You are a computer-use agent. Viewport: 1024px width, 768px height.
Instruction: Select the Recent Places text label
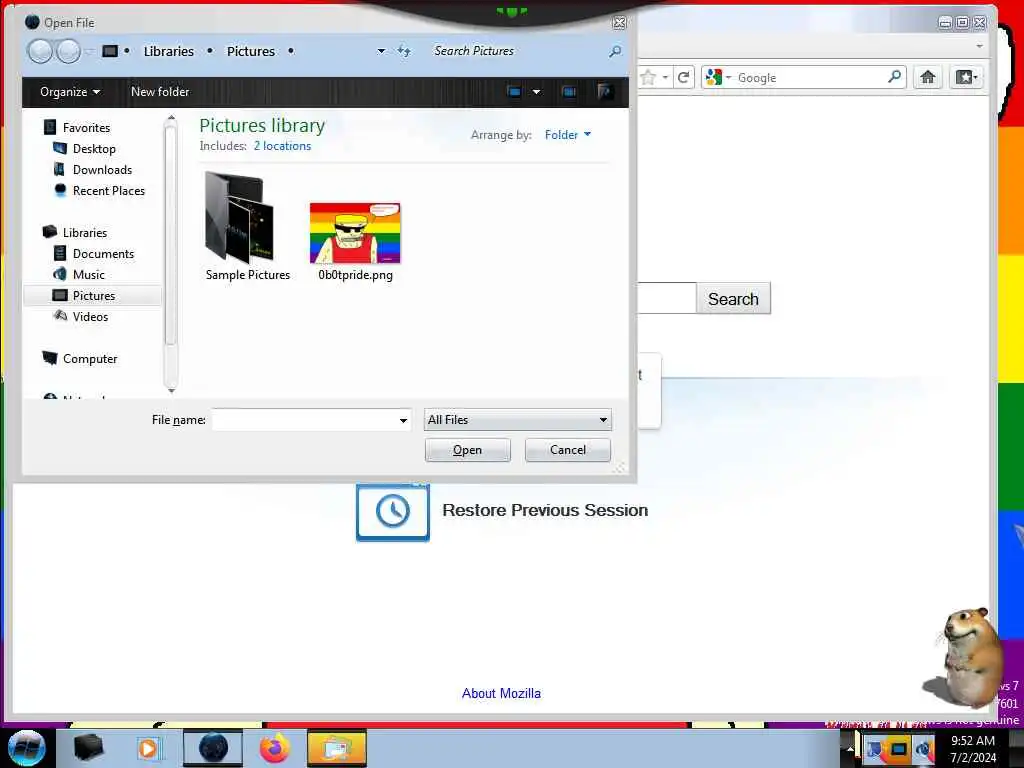(108, 191)
